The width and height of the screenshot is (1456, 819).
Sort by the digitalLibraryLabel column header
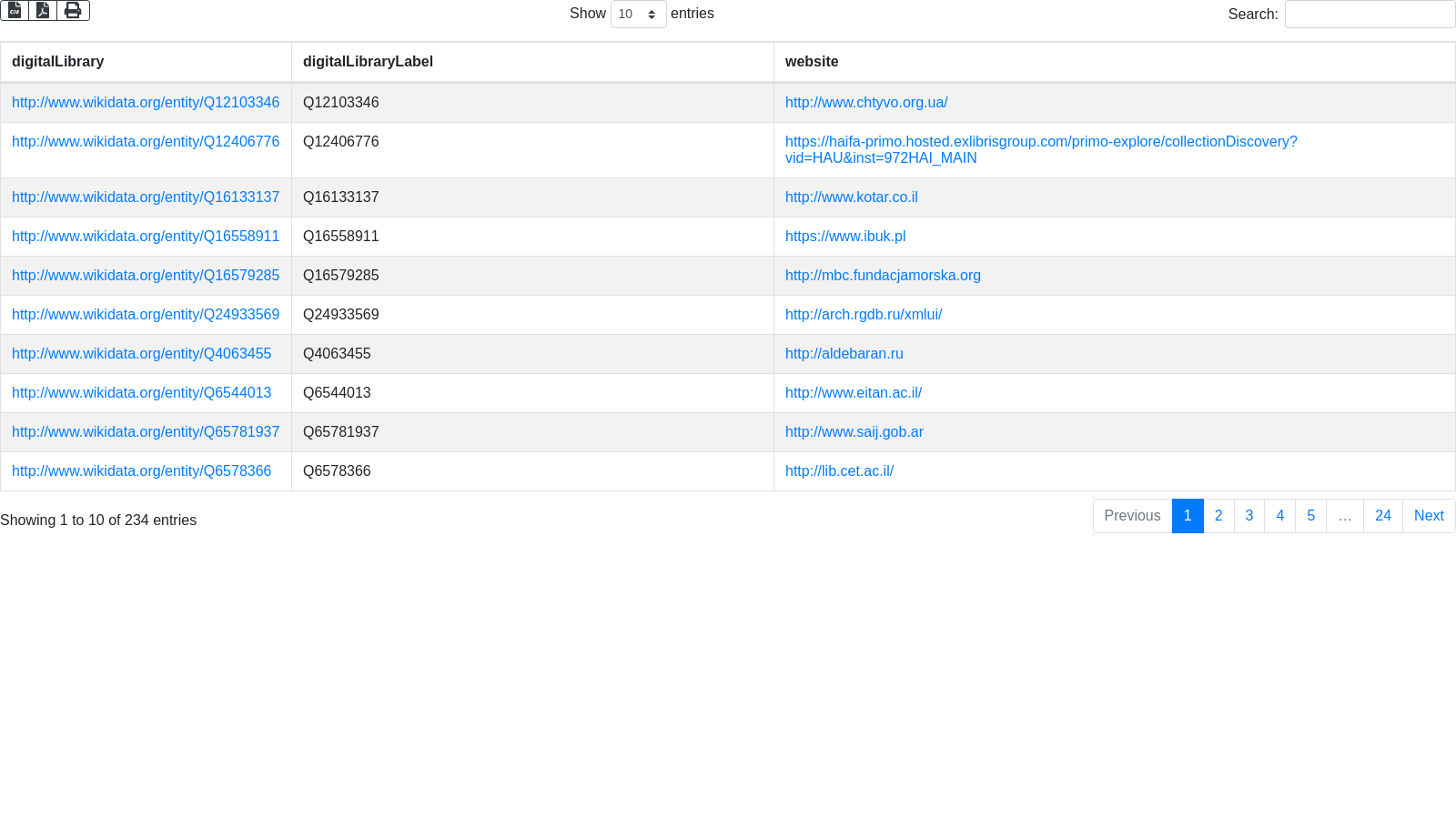[x=368, y=62]
